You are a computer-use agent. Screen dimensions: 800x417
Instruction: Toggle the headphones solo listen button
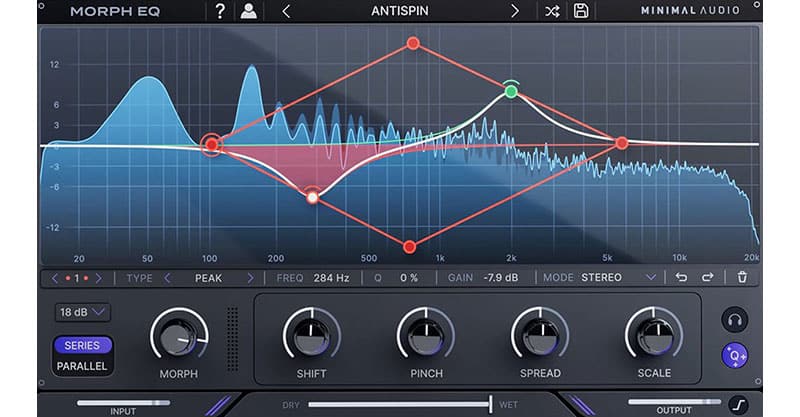(x=735, y=320)
